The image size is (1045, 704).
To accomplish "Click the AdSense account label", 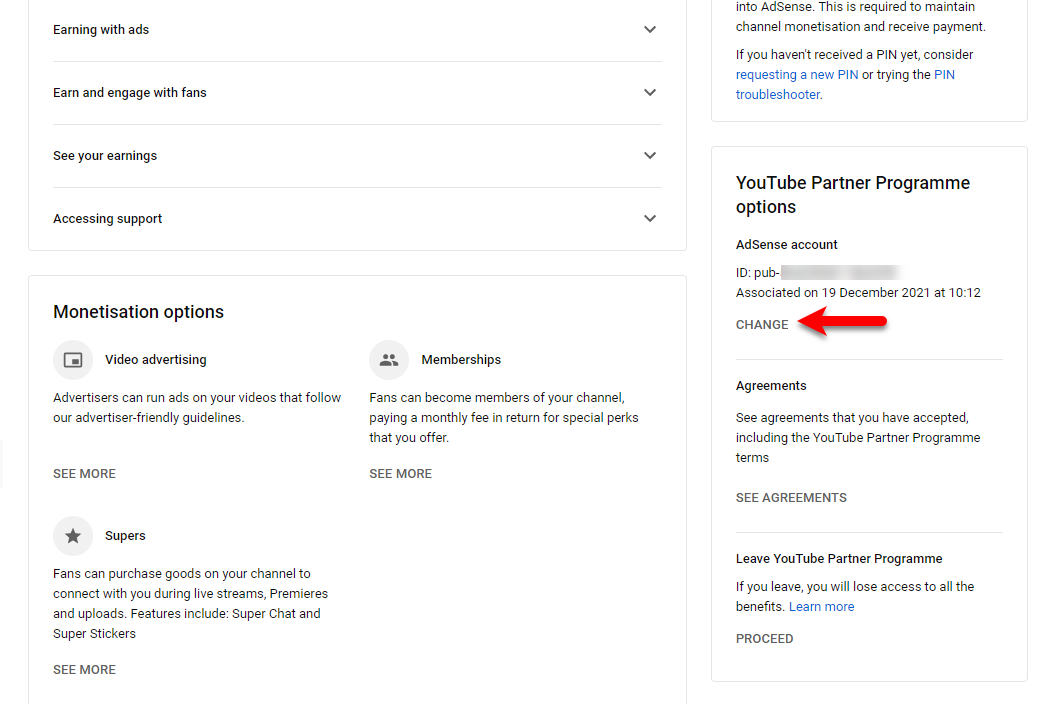I will click(x=786, y=245).
